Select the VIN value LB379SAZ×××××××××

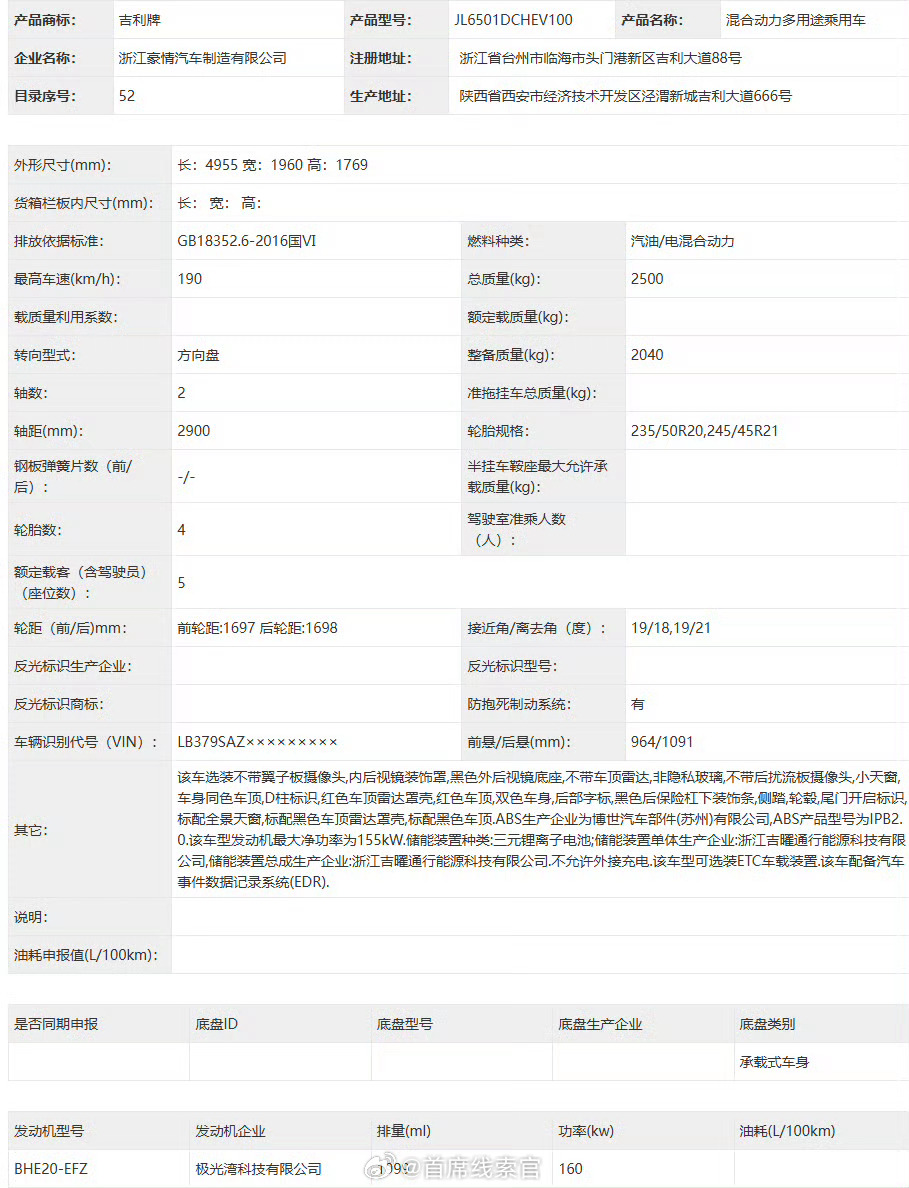[258, 742]
